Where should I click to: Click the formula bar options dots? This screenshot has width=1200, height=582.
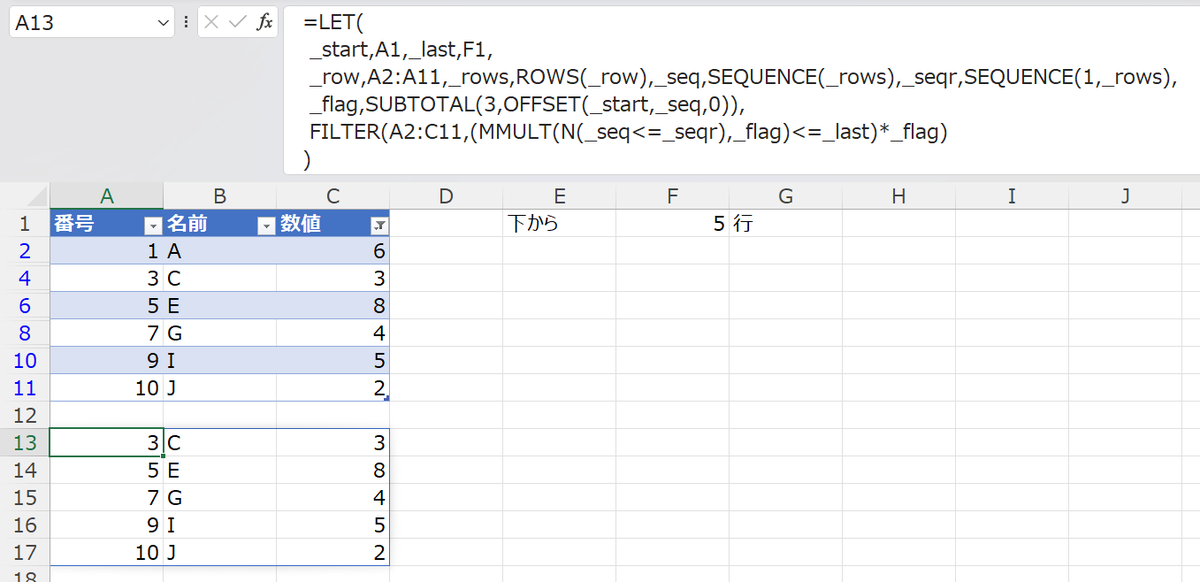coord(187,22)
